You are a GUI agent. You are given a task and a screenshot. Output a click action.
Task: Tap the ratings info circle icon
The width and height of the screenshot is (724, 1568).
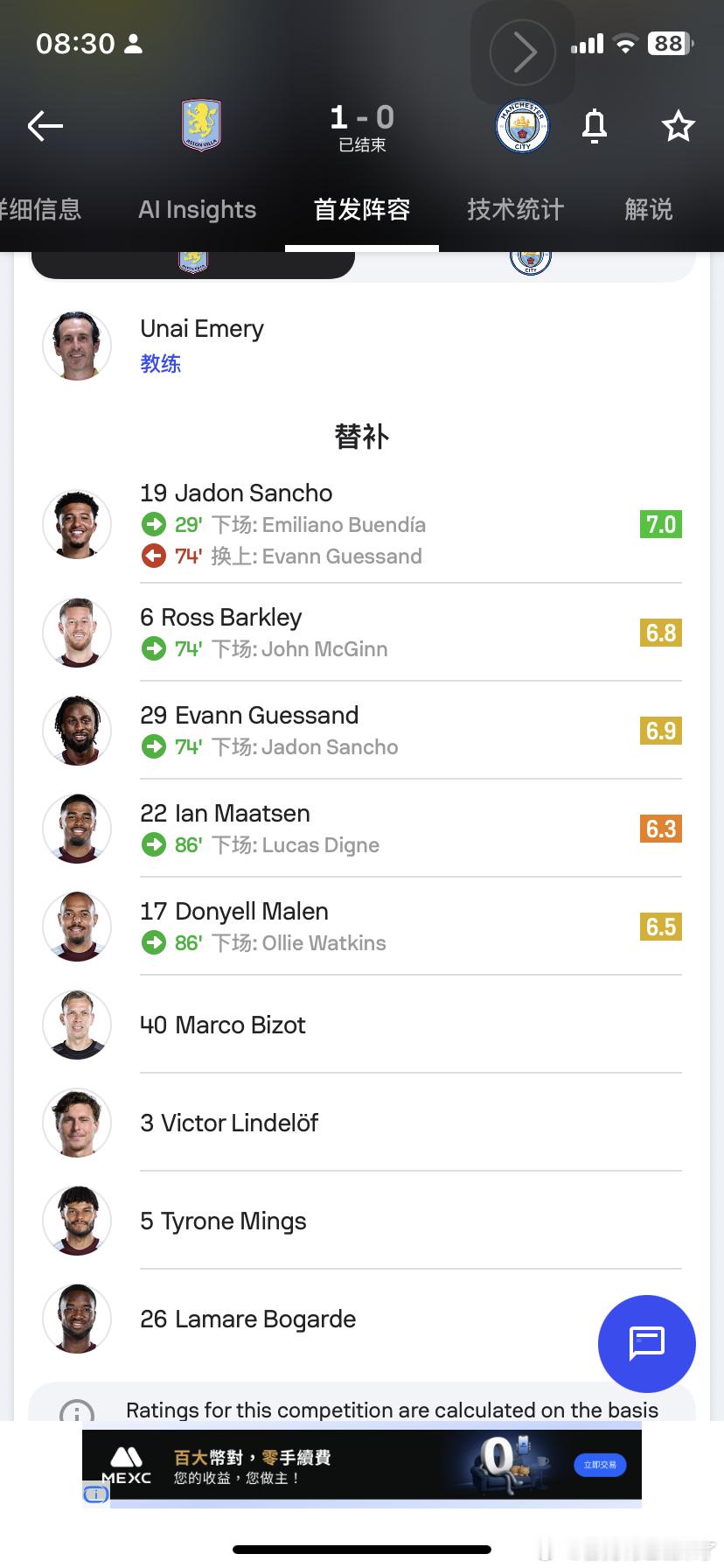[77, 1410]
